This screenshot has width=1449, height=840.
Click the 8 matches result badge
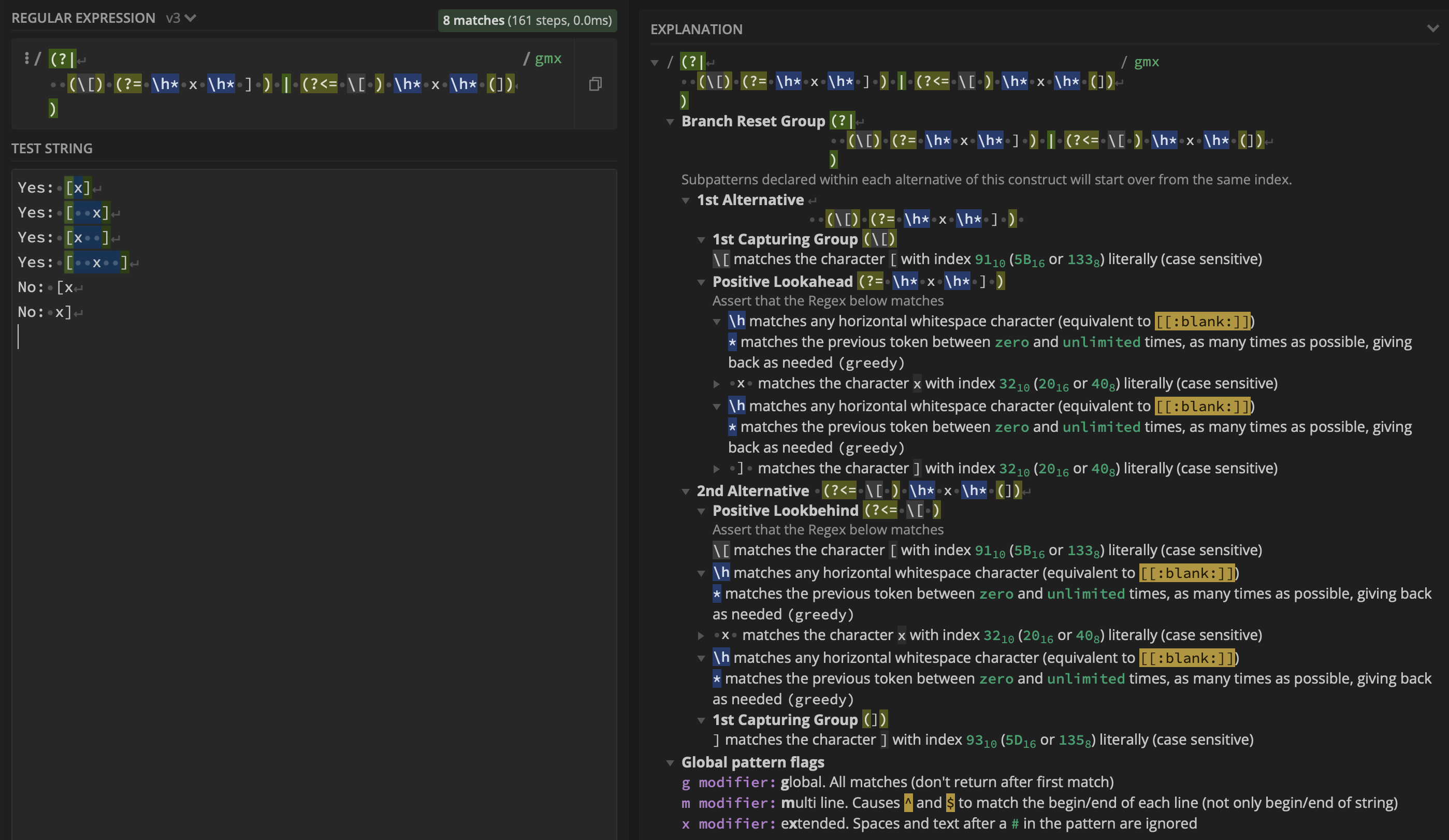[x=527, y=21]
